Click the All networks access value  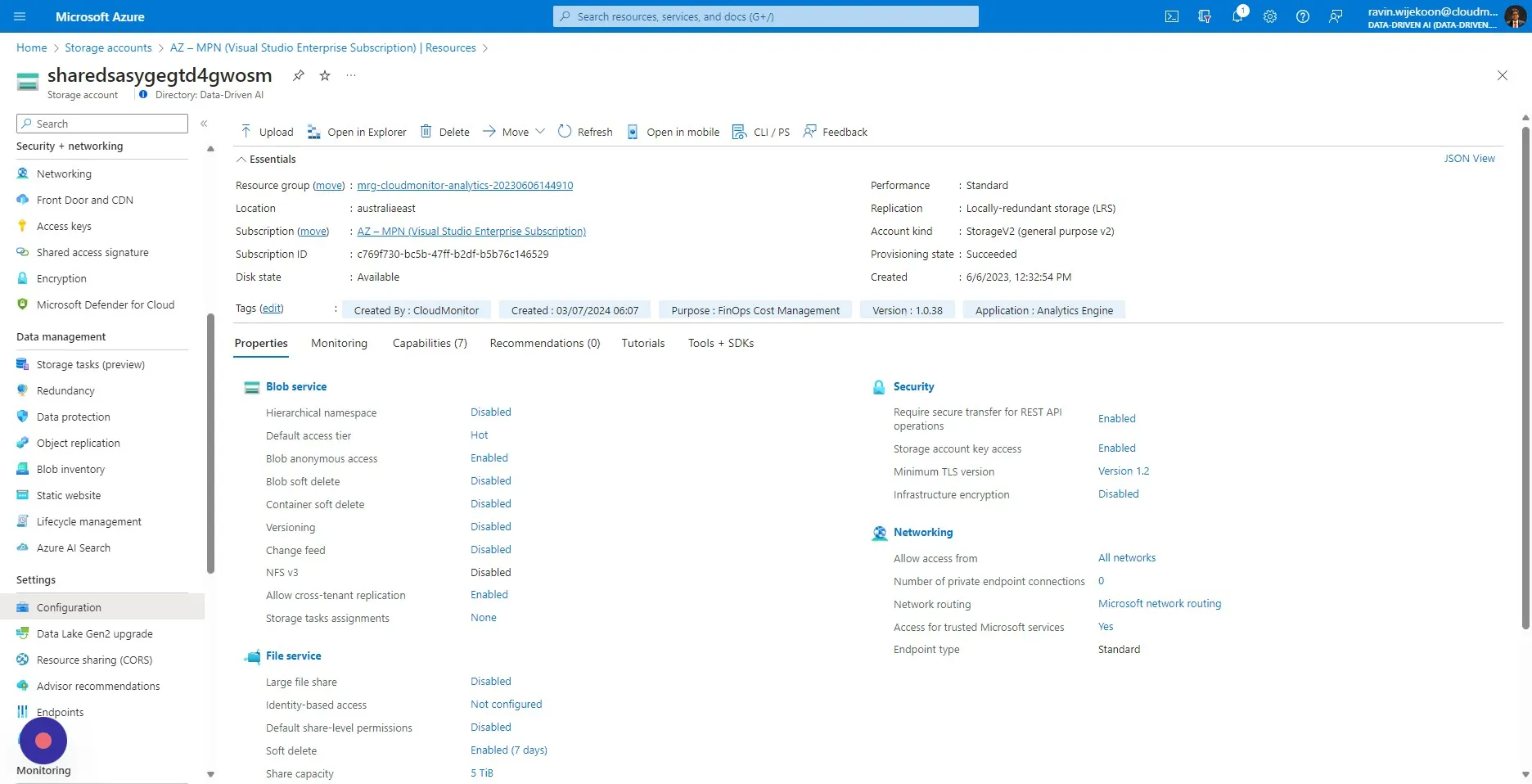click(x=1127, y=558)
